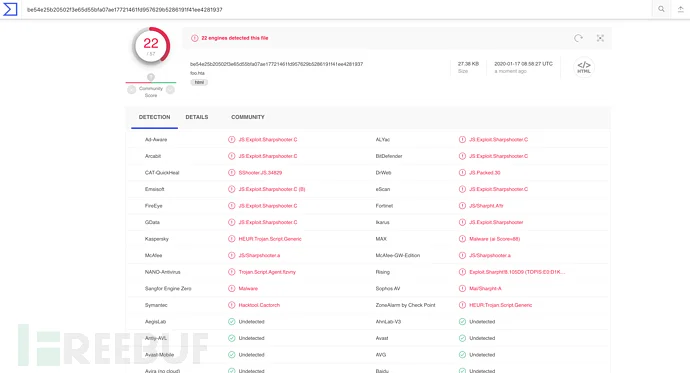Switch to the DETAILS tab

(197, 117)
